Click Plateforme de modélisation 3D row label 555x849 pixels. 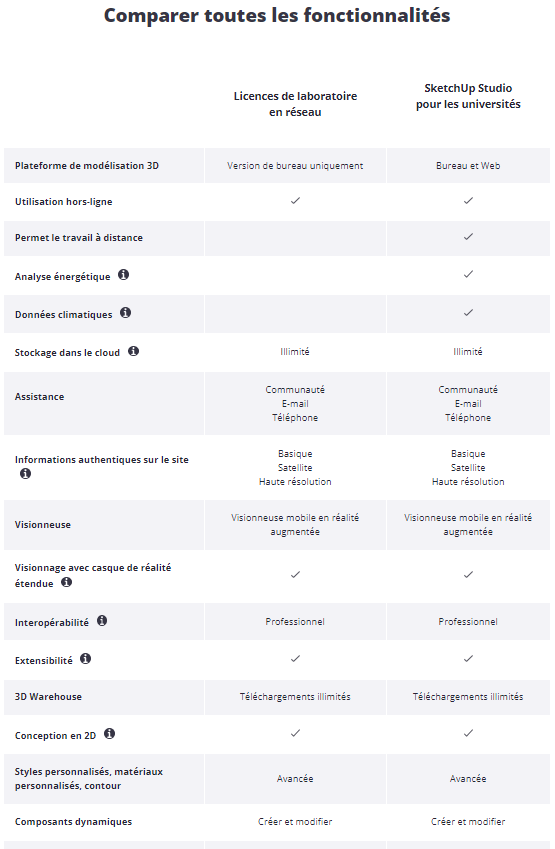pos(87,166)
